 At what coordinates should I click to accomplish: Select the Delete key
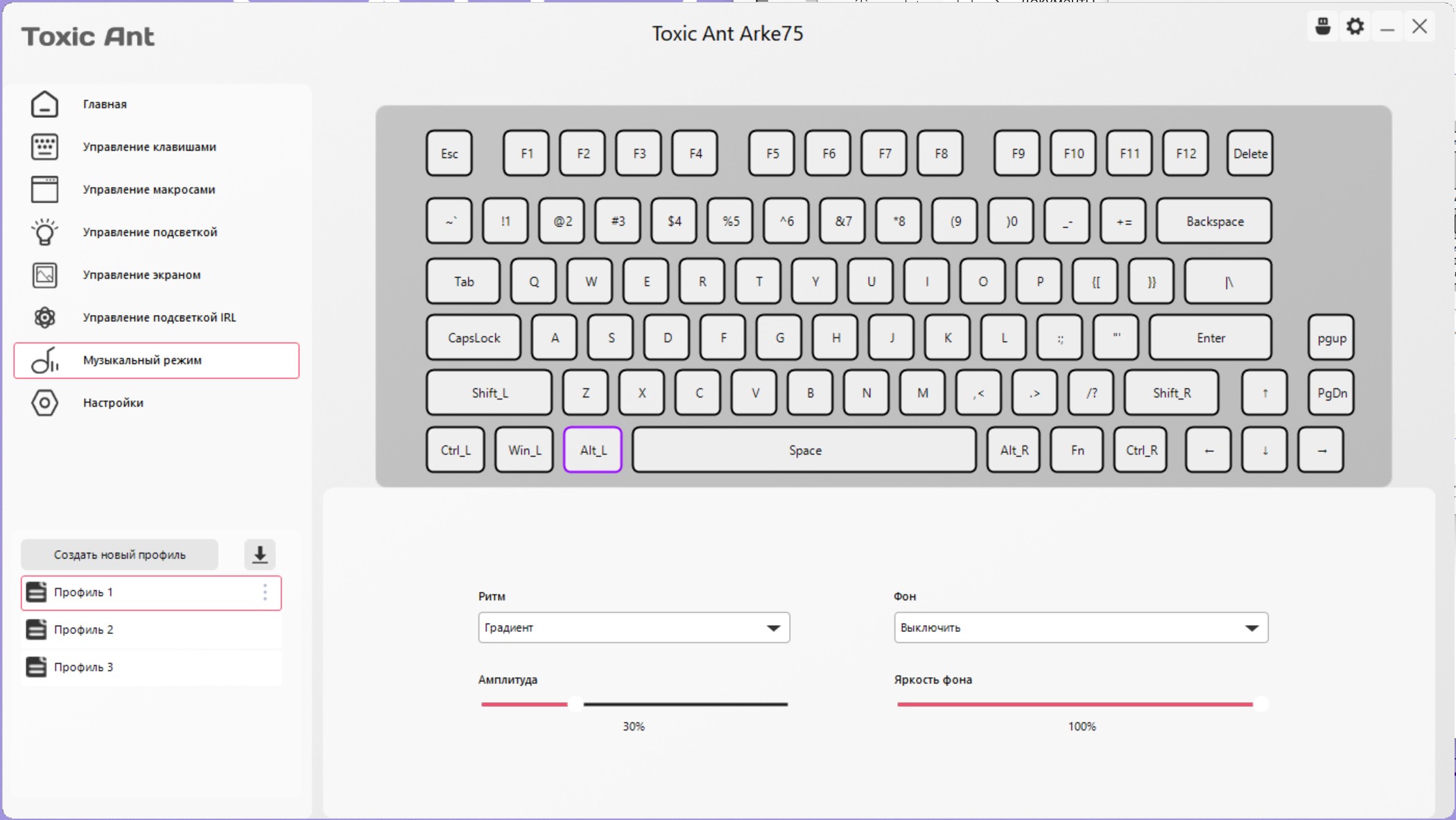[x=1250, y=153]
